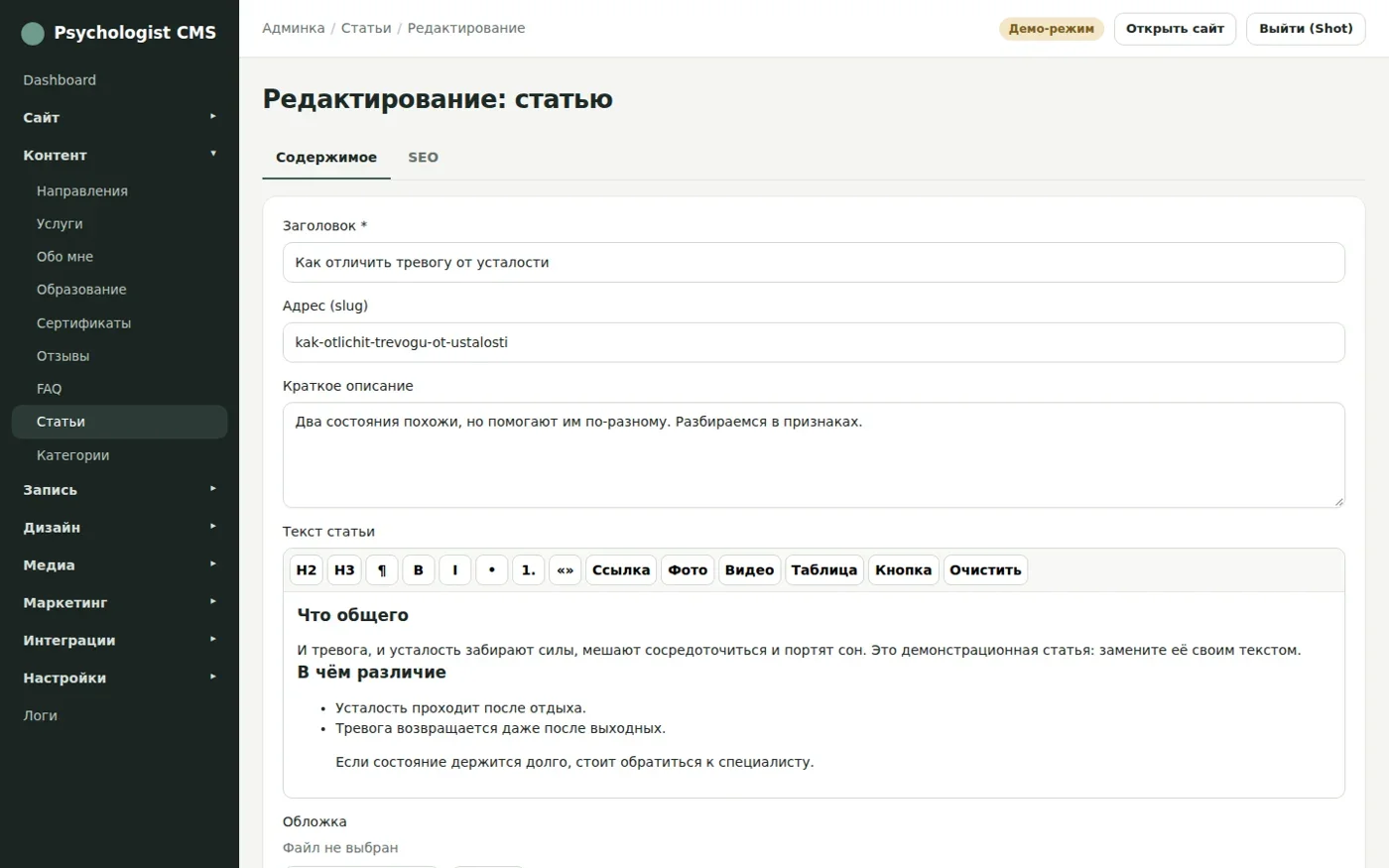Open Направления in the sidebar
Viewport: 1389px width, 868px height.
[x=119, y=191]
